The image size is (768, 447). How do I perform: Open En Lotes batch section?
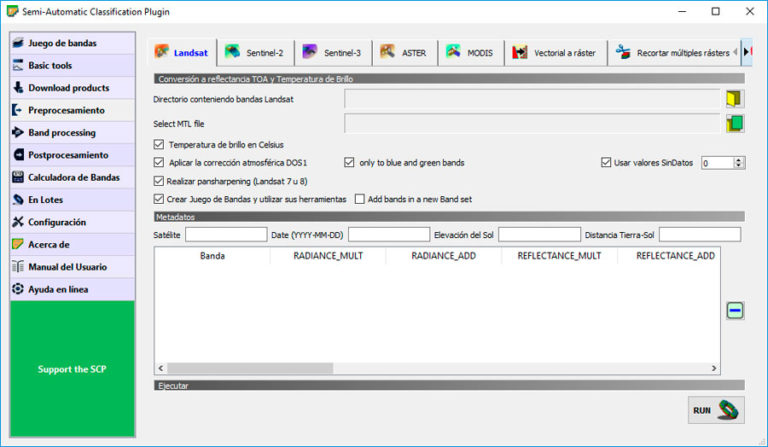point(72,200)
